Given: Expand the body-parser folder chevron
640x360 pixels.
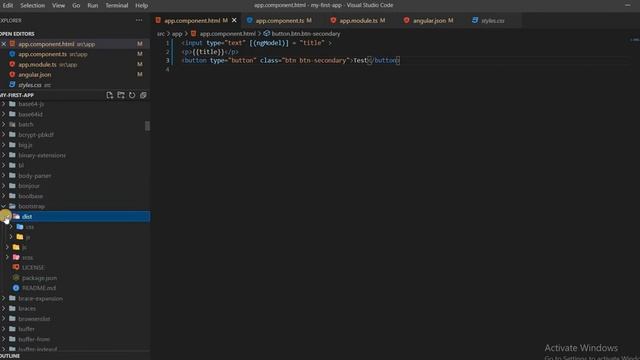Looking at the screenshot, I should [x=4, y=176].
